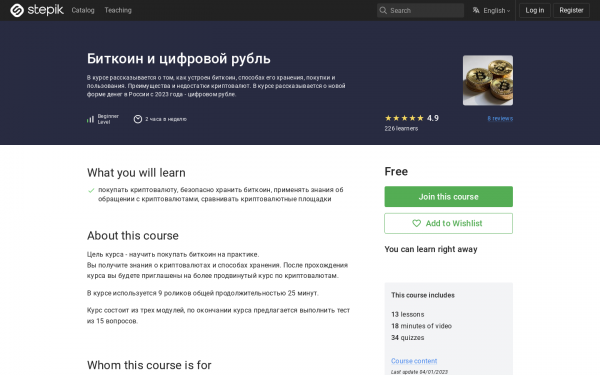This screenshot has width=600, height=375.
Task: Click the You can learn right away text
Action: pos(431,249)
